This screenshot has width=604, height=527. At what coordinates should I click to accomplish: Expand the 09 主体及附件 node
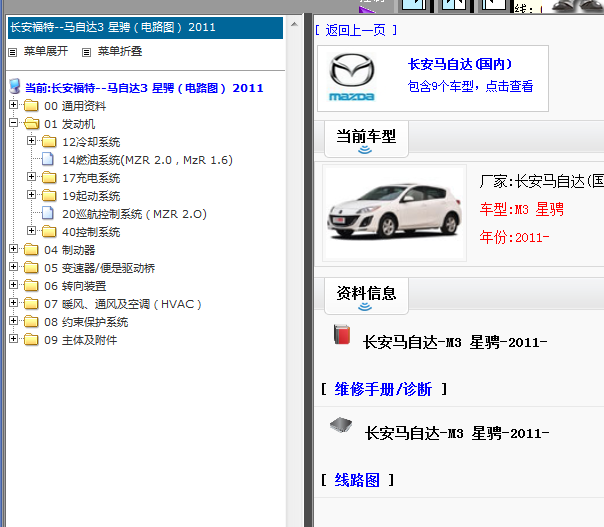pyautogui.click(x=13, y=339)
